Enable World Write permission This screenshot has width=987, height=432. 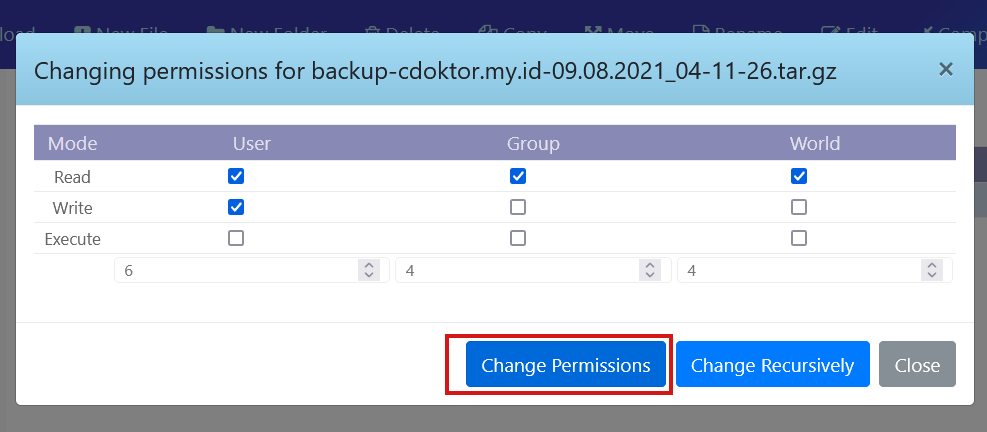tap(799, 208)
